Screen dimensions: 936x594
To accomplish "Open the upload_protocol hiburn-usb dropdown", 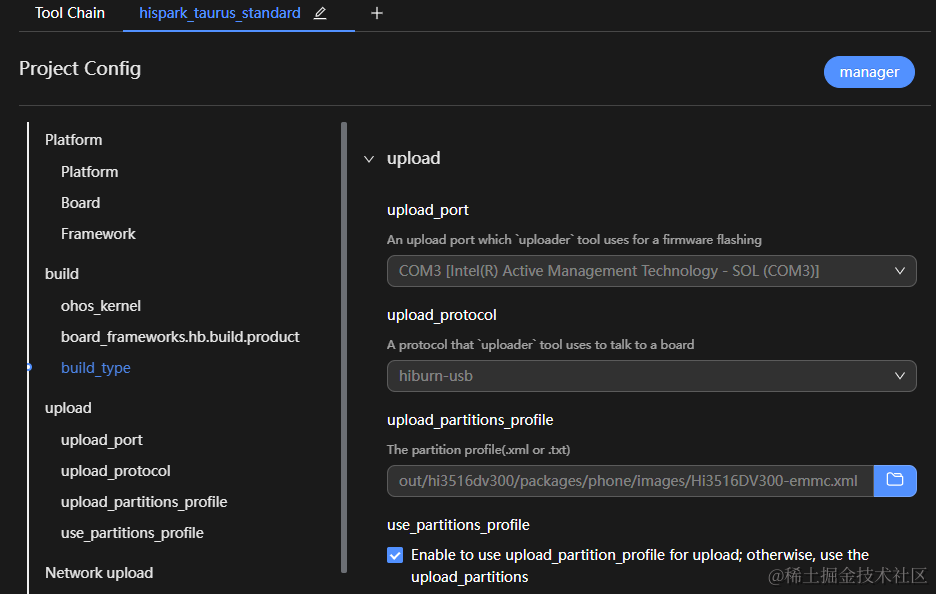I will click(651, 376).
